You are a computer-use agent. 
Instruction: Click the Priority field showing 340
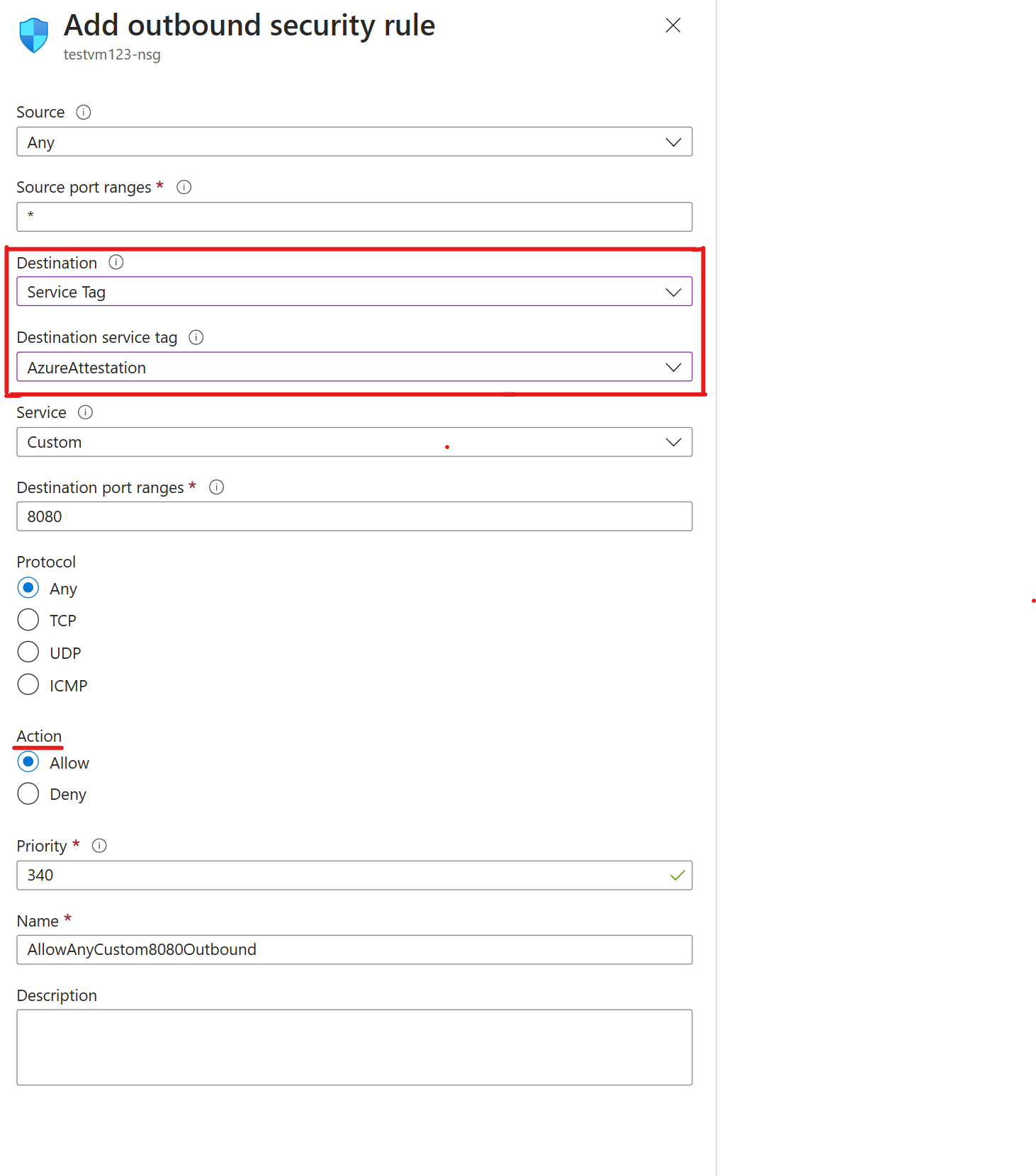(x=354, y=876)
